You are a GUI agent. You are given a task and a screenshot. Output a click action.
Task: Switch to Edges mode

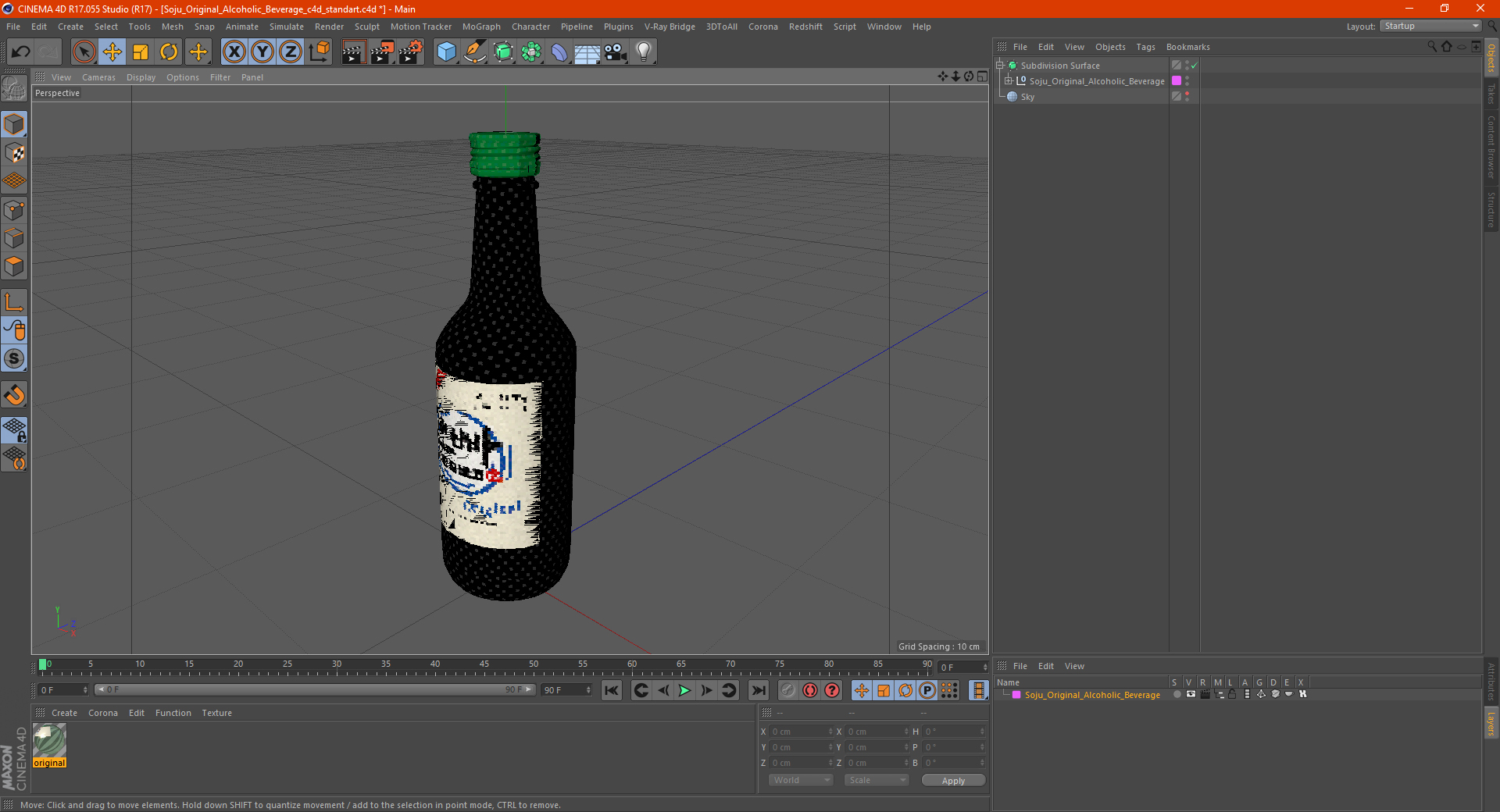tap(14, 238)
